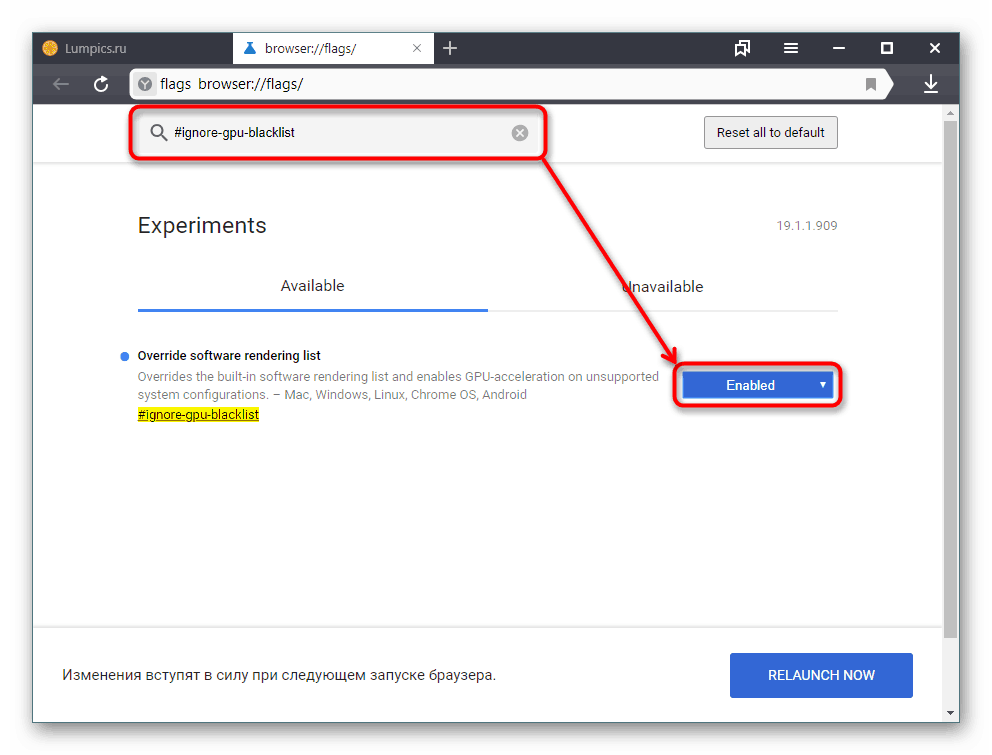
Task: Open a new tab with the plus button
Action: click(450, 47)
